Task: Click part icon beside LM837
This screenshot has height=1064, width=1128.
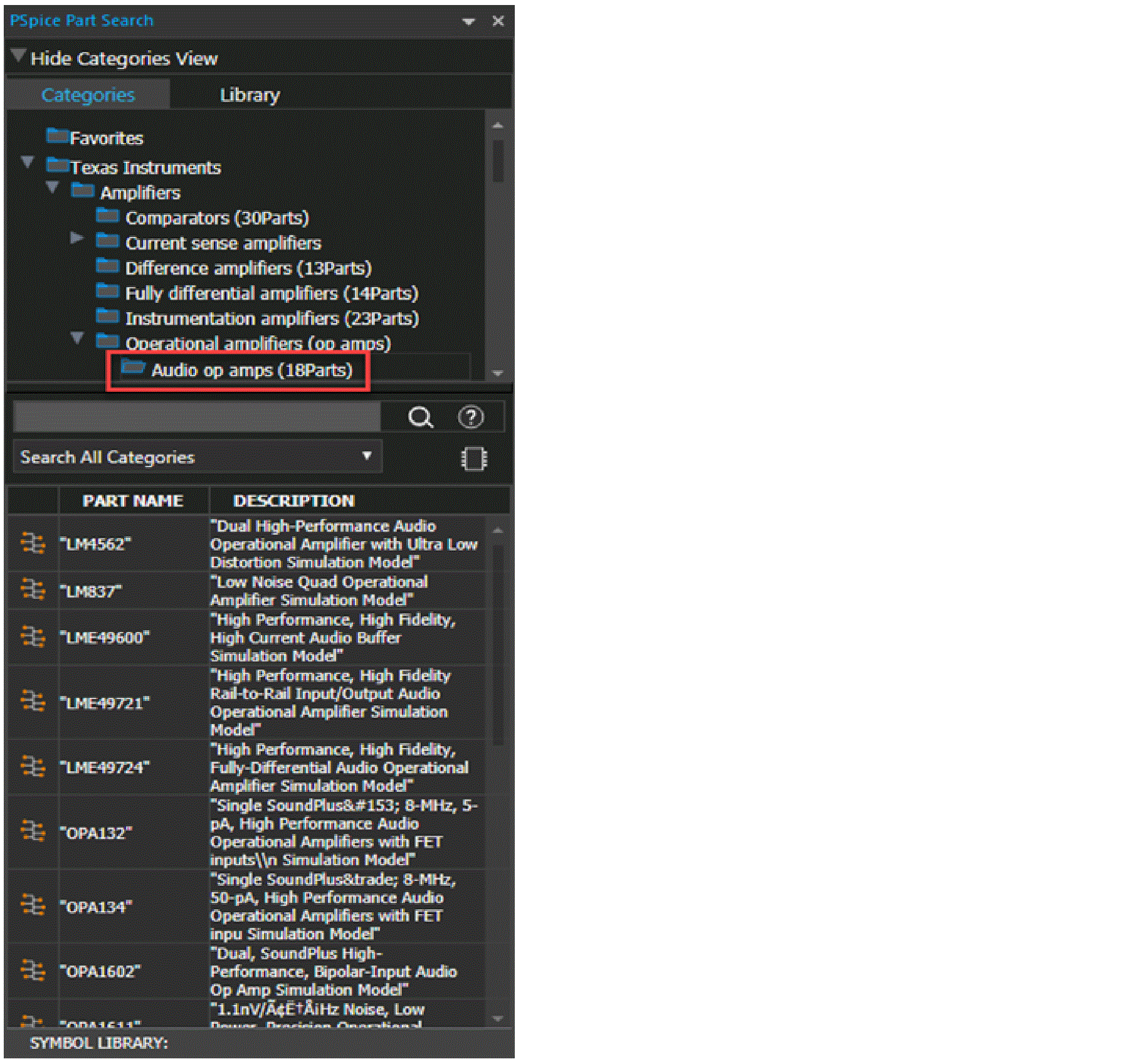Action: 33,590
